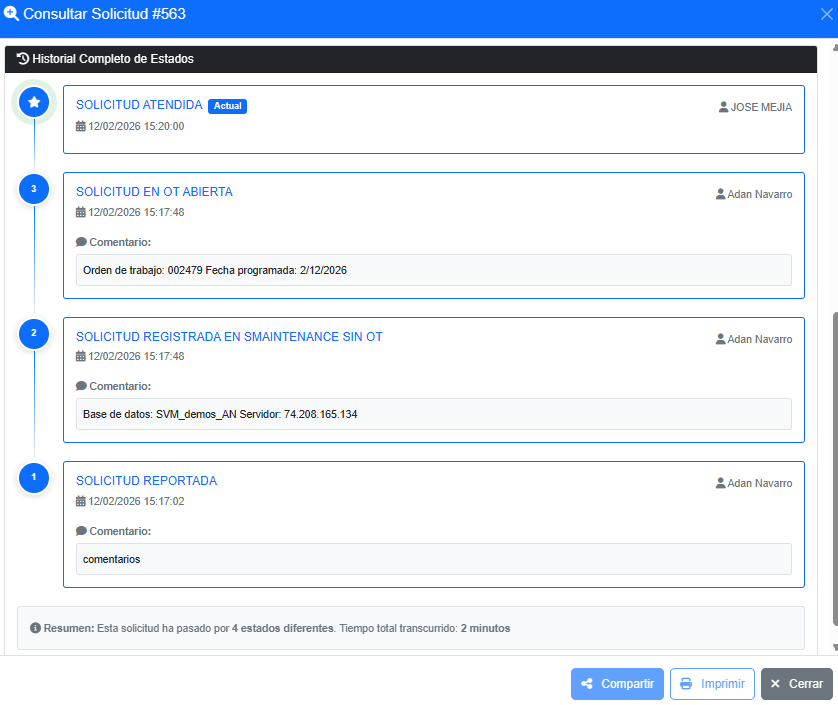Select timeline step 3 circle

click(x=34, y=189)
